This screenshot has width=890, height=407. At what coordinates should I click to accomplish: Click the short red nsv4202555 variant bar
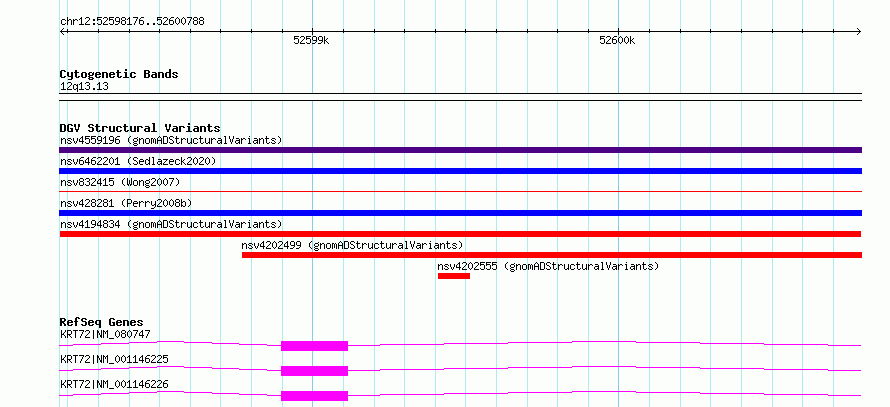click(x=454, y=276)
